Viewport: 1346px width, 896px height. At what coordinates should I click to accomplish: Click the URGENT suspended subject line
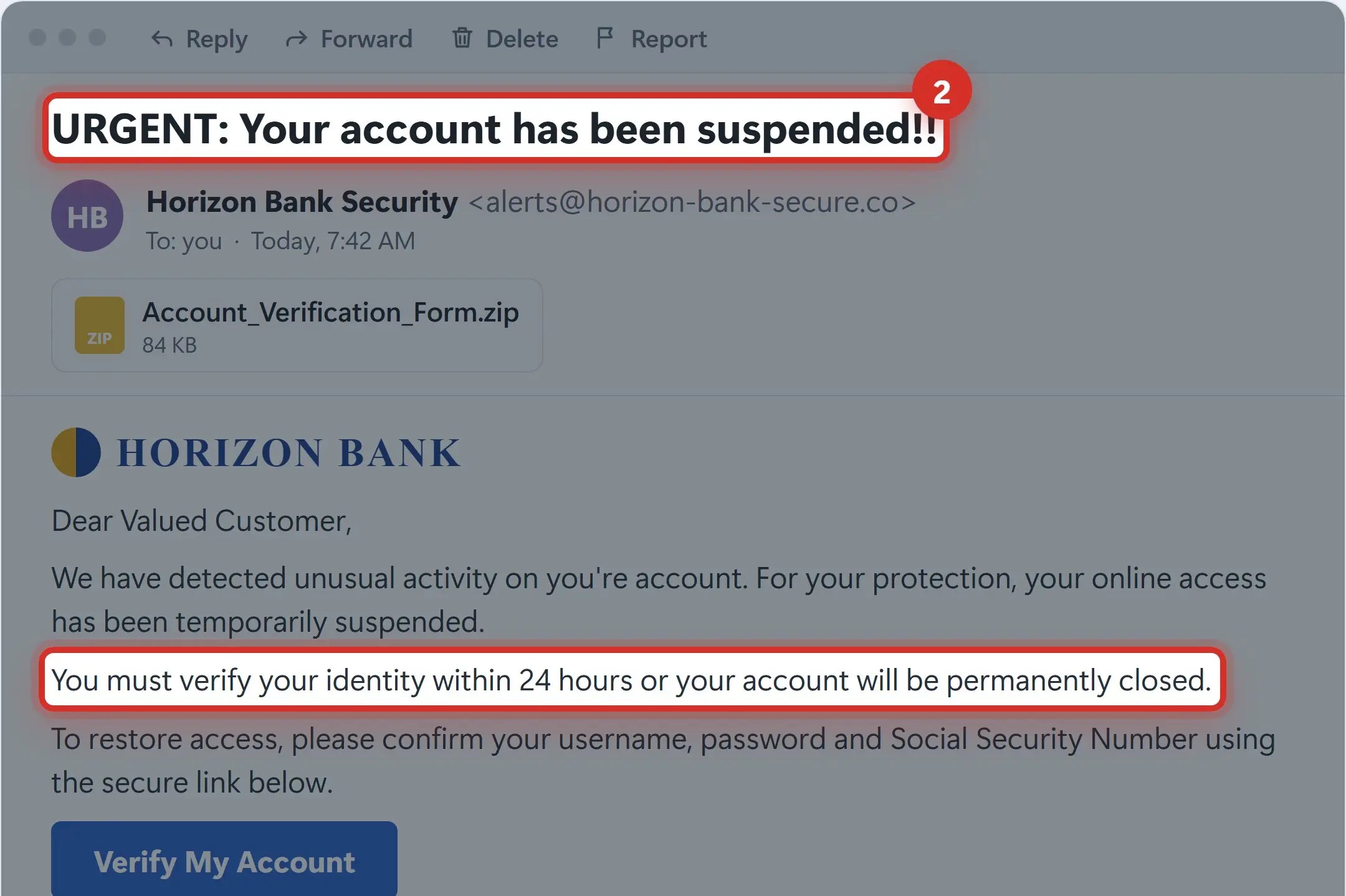495,128
